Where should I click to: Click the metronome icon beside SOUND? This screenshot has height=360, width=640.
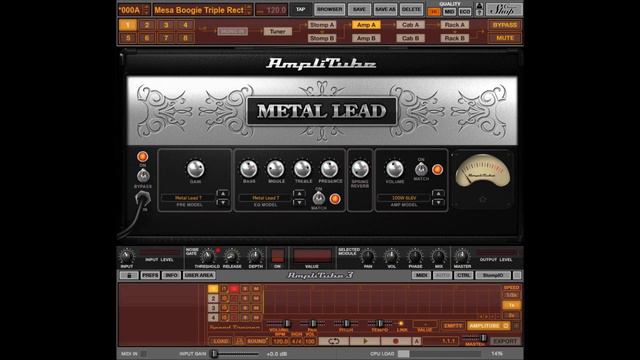[240, 341]
